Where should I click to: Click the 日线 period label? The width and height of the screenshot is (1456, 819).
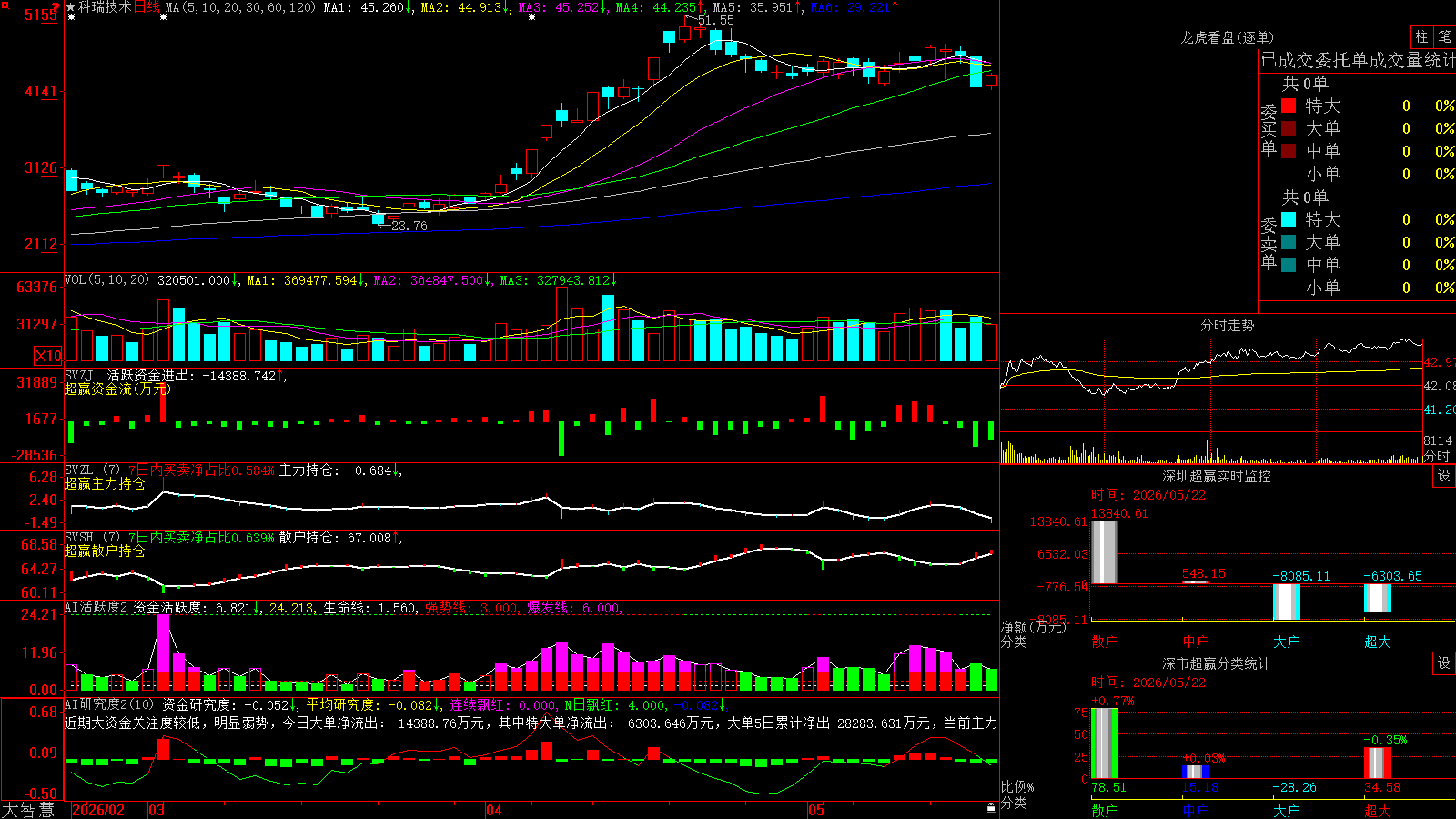147,7
